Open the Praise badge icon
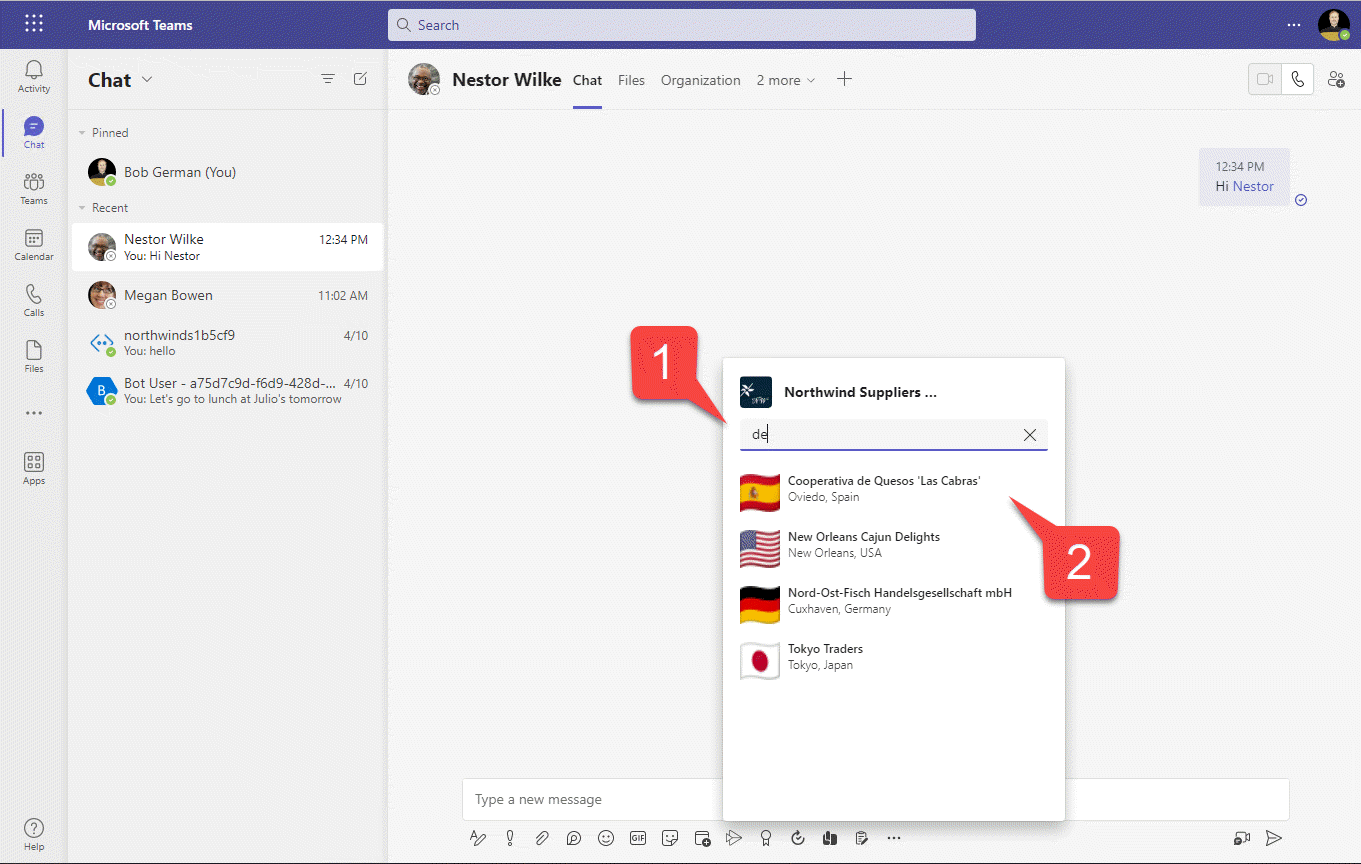The height and width of the screenshot is (864, 1361). pyautogui.click(x=766, y=838)
